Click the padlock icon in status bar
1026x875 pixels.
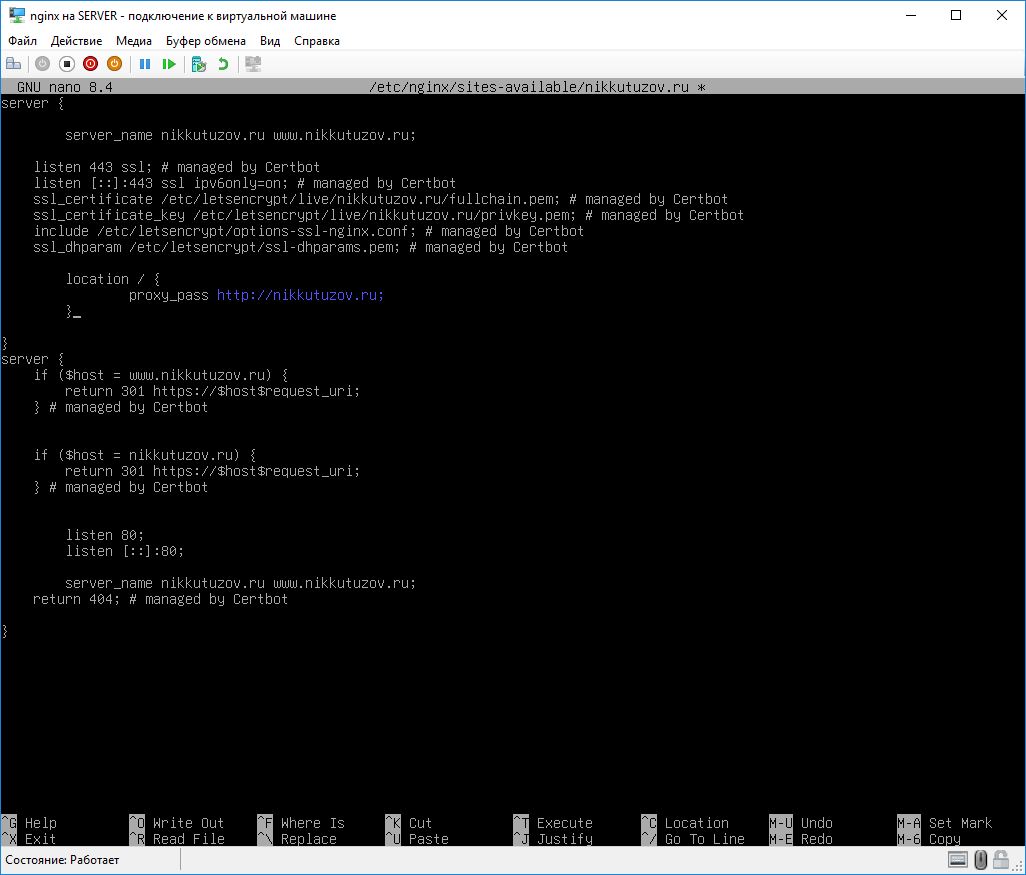click(x=1003, y=859)
